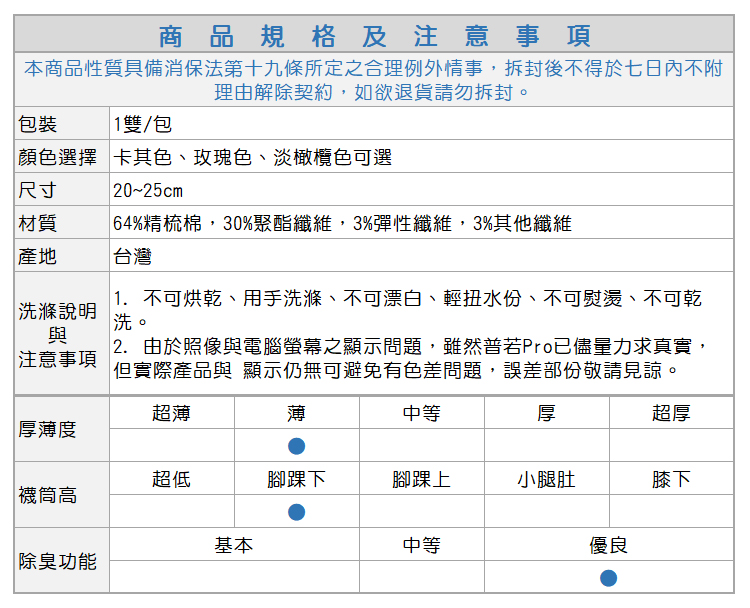Click the size value 20~25cm

(148, 190)
